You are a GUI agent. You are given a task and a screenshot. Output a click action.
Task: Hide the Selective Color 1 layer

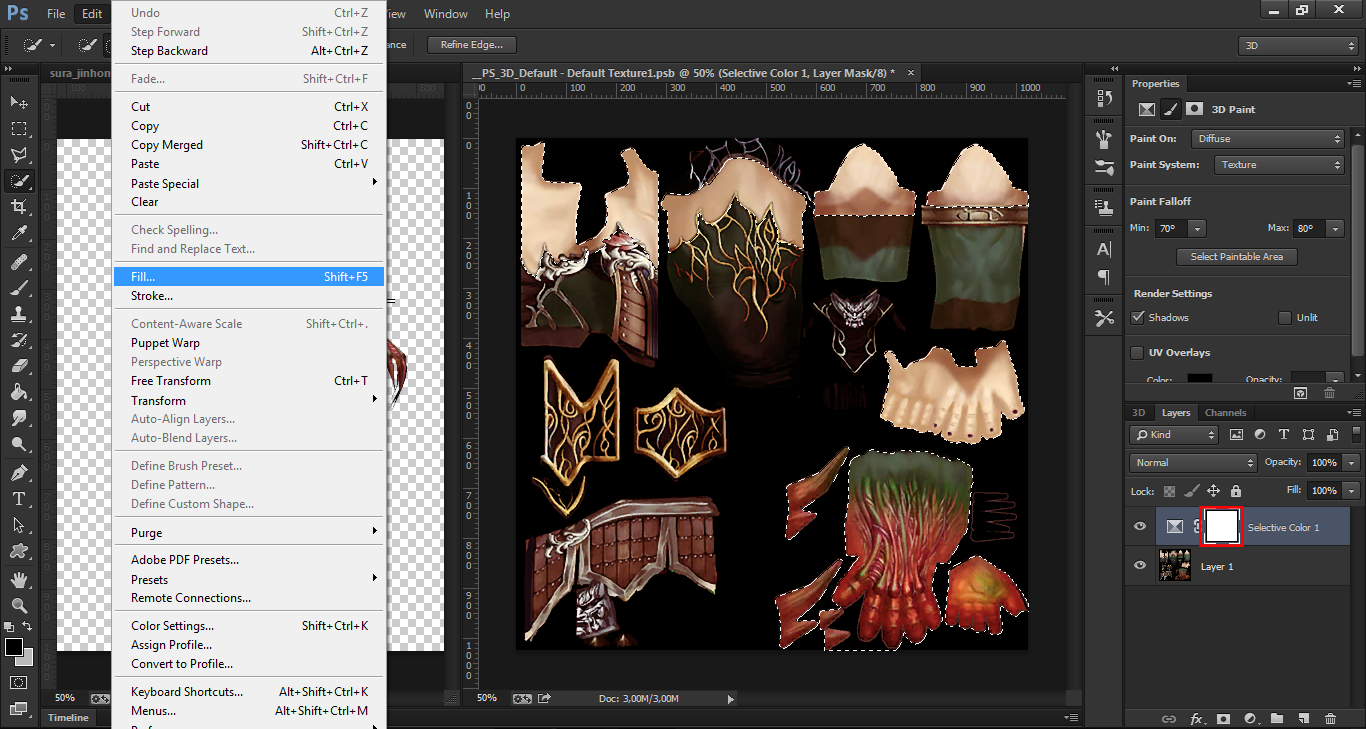click(1140, 527)
